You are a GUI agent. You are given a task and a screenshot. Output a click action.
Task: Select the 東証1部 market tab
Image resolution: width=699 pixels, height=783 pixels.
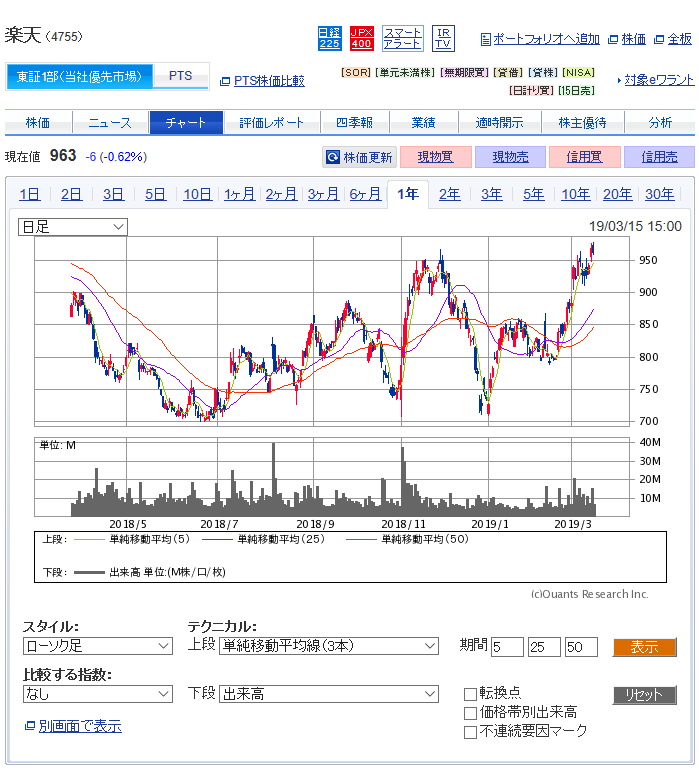coord(79,76)
